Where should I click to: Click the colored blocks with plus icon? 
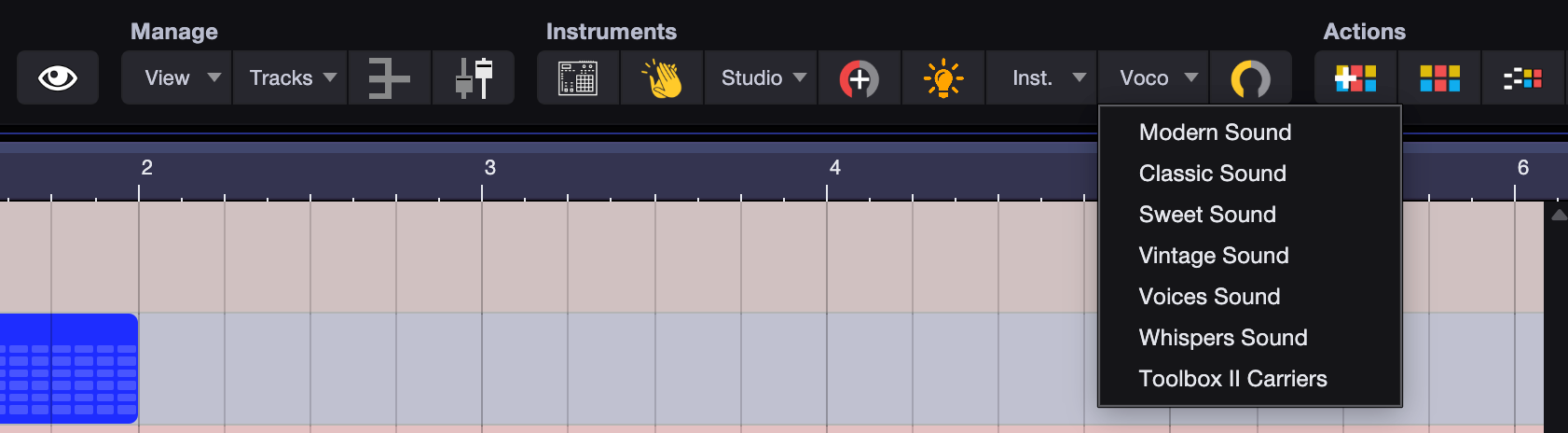click(x=1355, y=78)
